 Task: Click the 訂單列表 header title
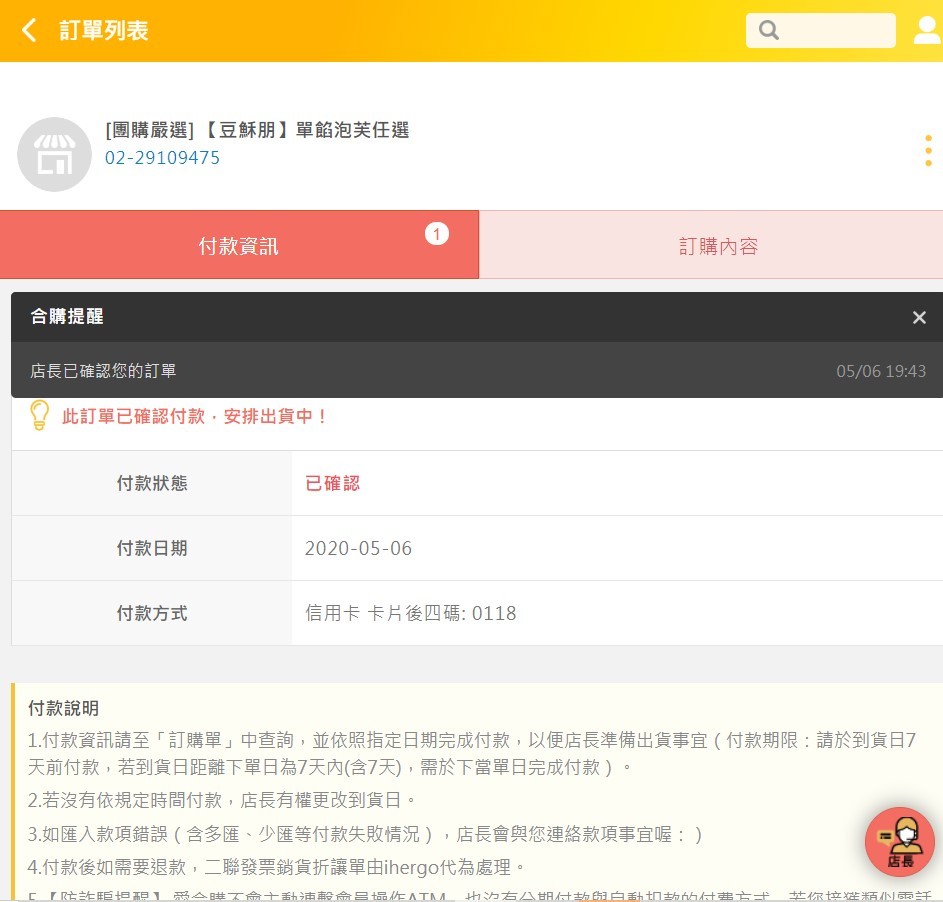point(103,31)
